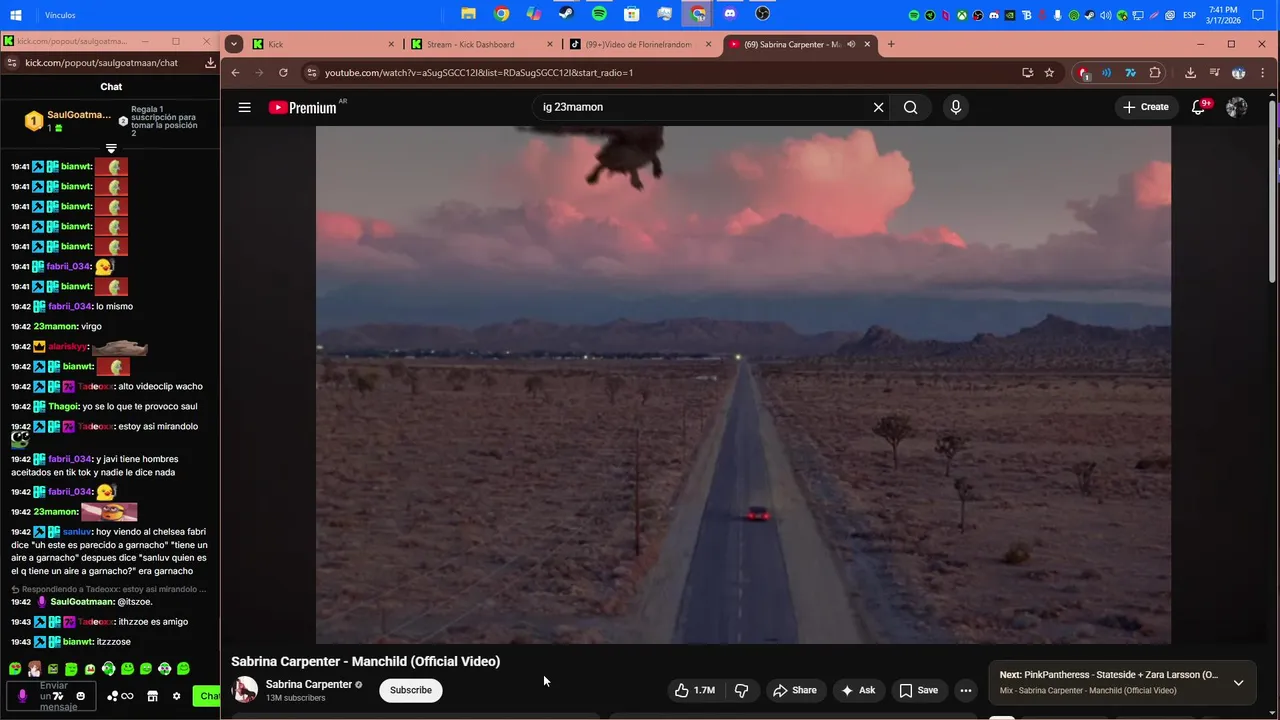This screenshot has height=720, width=1280.
Task: Open the emoji picker in Kick chat
Action: click(81, 696)
